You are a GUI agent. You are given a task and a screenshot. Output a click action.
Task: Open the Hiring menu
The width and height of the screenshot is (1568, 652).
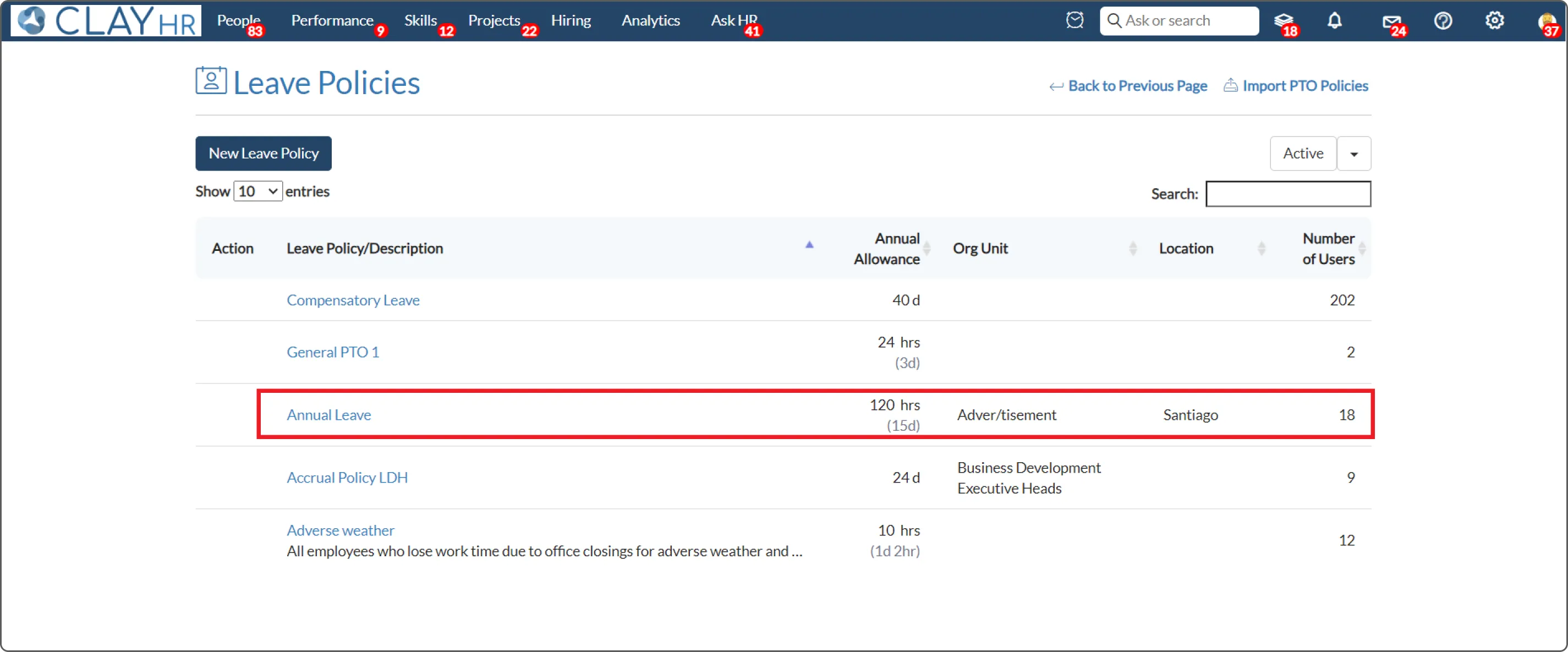tap(571, 21)
